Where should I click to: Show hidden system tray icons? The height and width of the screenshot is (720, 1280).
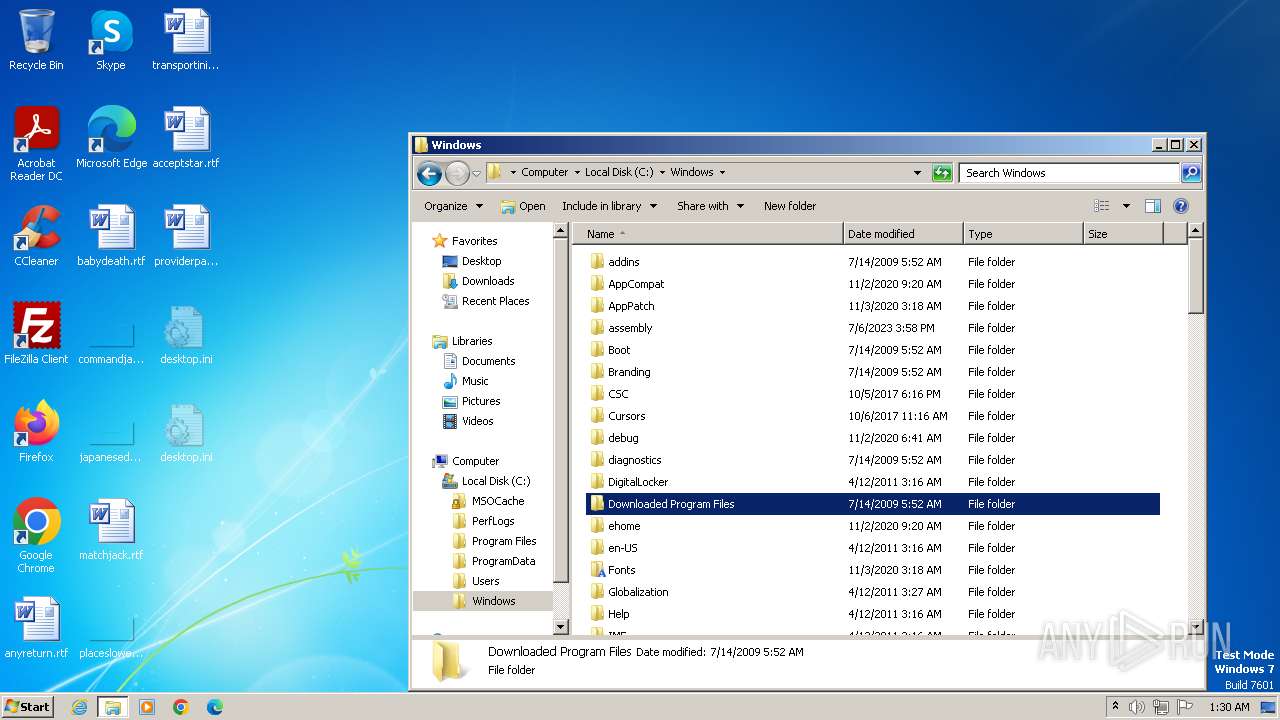coord(1115,707)
